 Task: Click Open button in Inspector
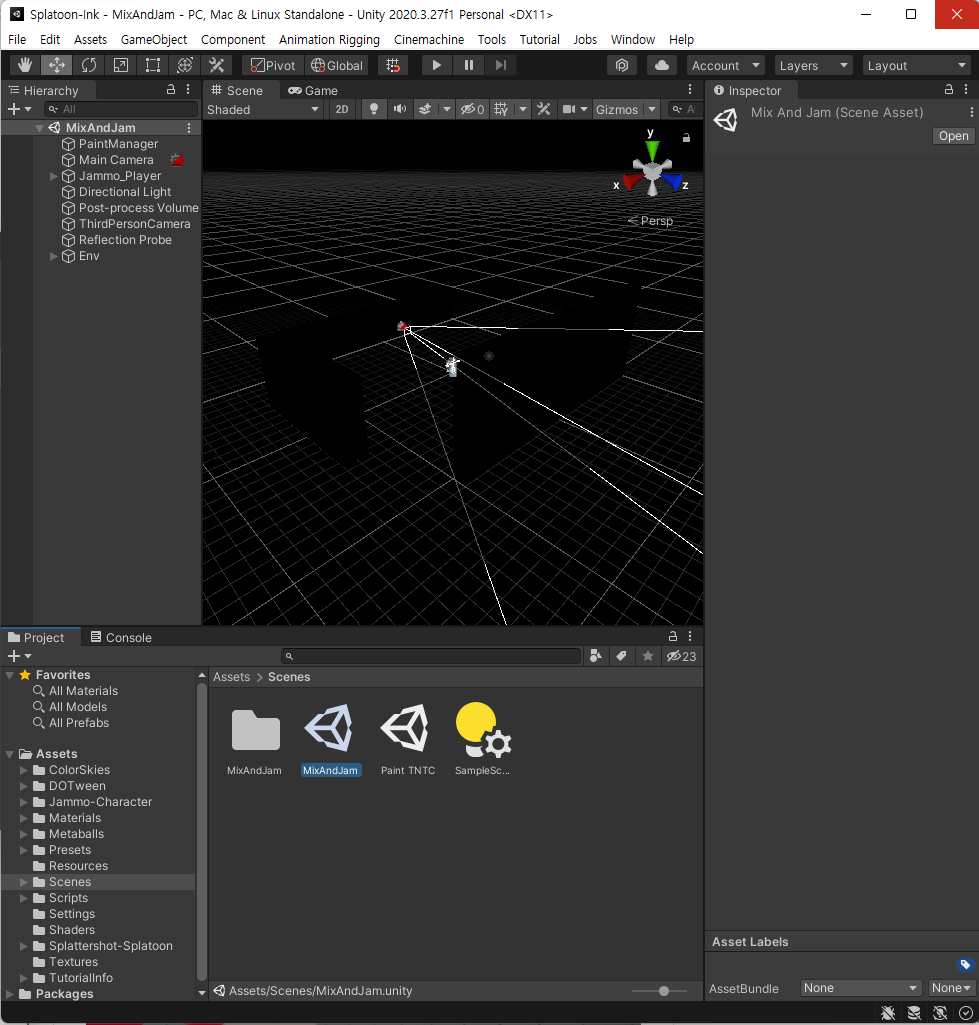(954, 136)
